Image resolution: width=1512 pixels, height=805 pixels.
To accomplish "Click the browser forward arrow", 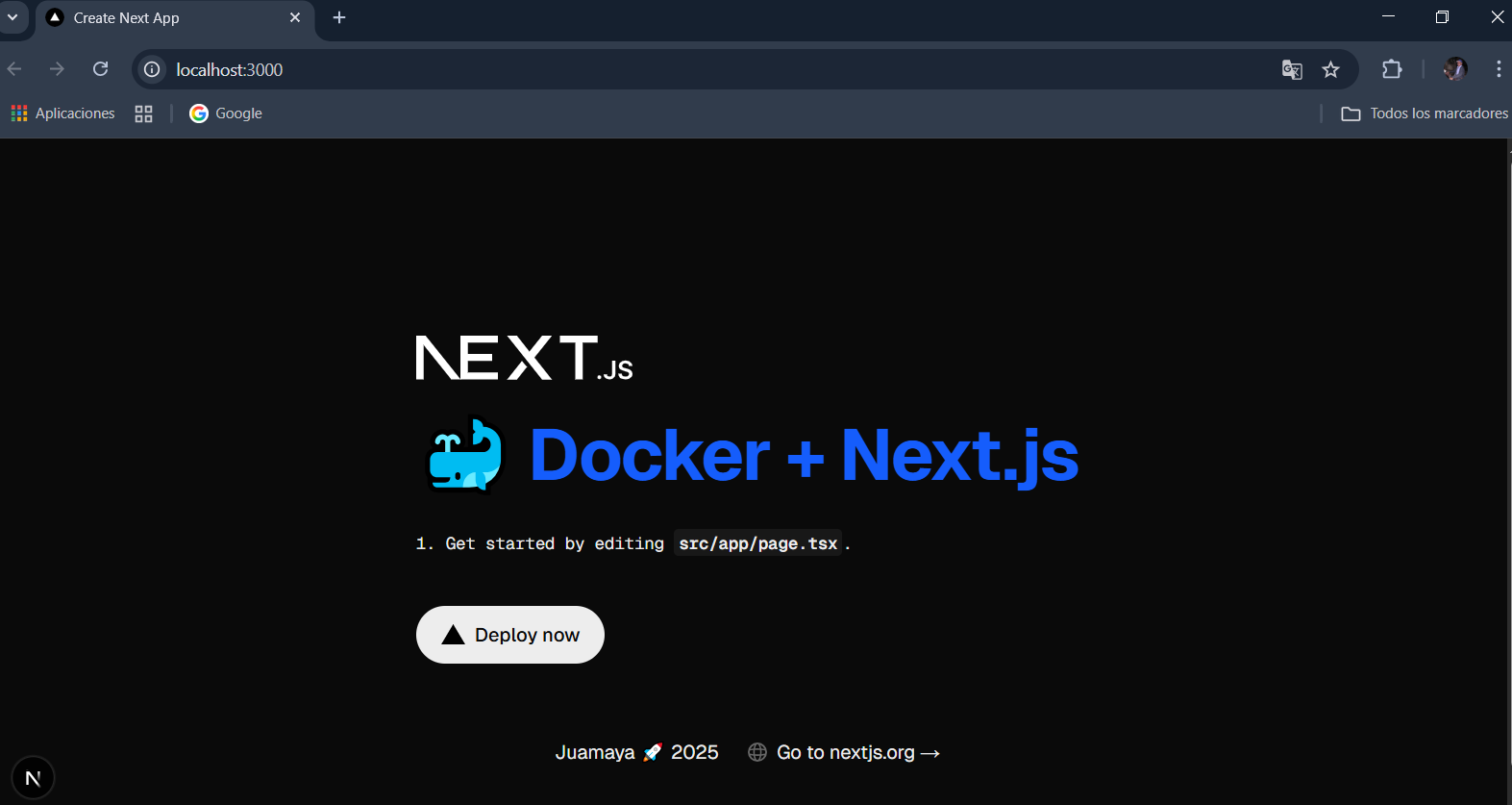I will pyautogui.click(x=57, y=69).
